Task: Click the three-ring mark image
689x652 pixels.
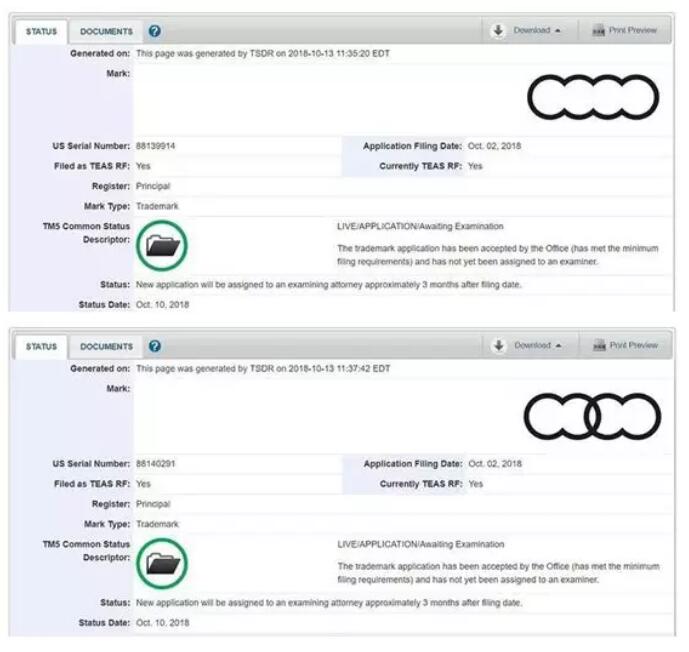Action: pyautogui.click(x=592, y=417)
